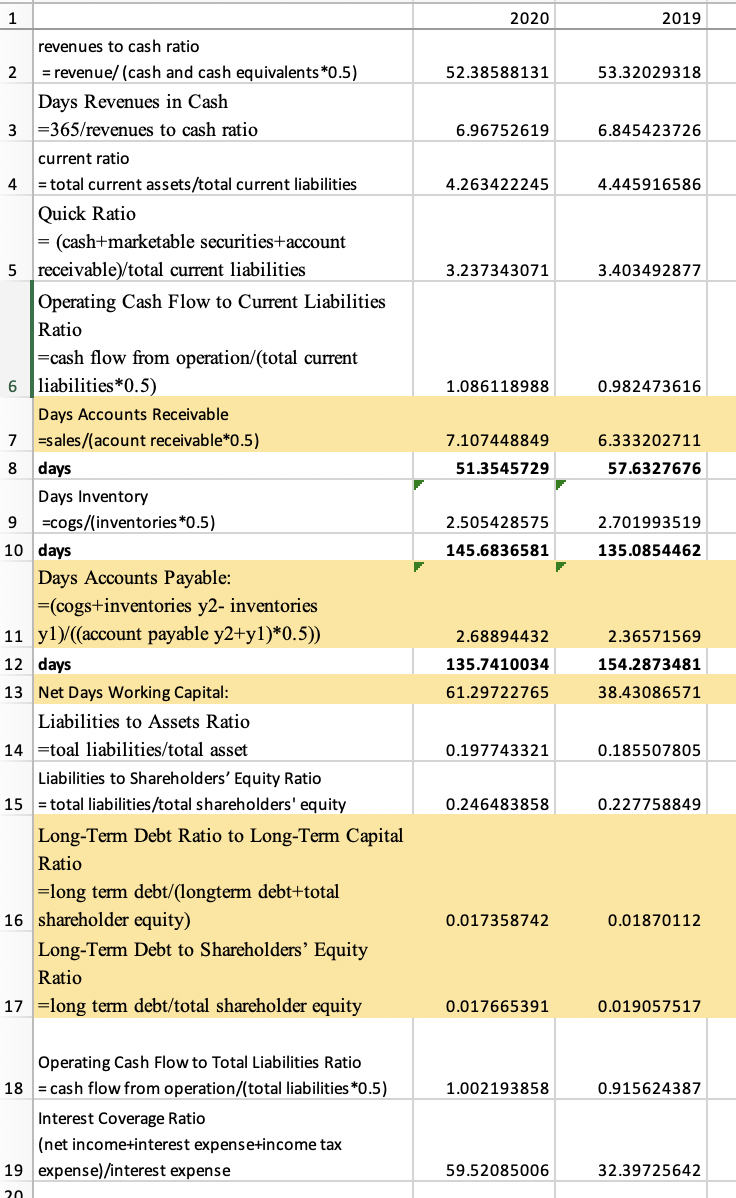Select bold value 135.0854462

click(x=631, y=548)
